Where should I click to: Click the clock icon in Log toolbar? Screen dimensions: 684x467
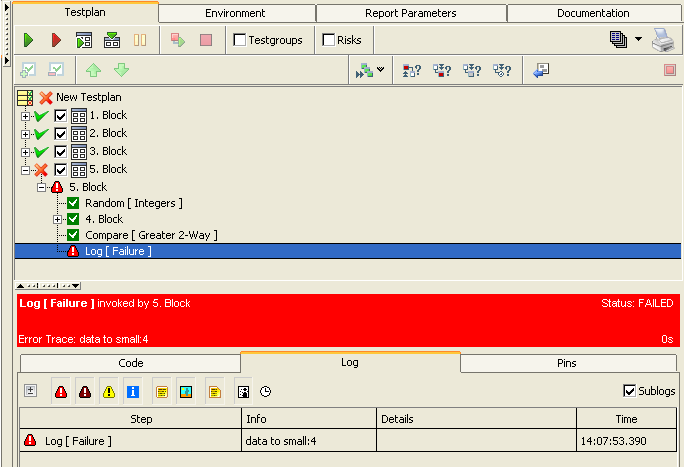pyautogui.click(x=265, y=391)
